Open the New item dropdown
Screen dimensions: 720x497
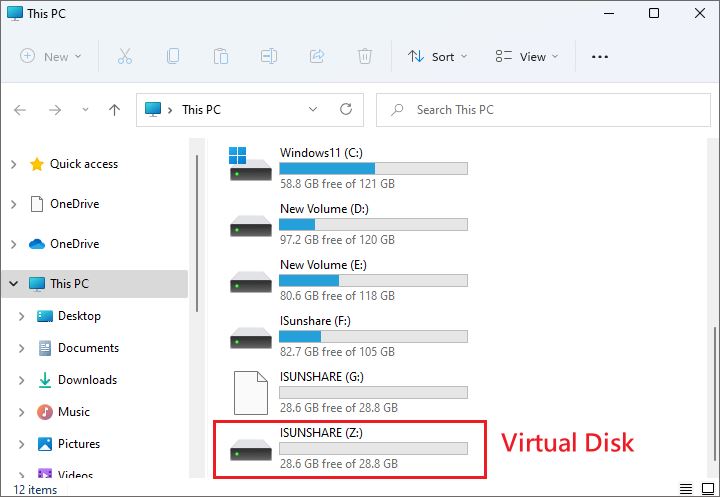coord(51,57)
